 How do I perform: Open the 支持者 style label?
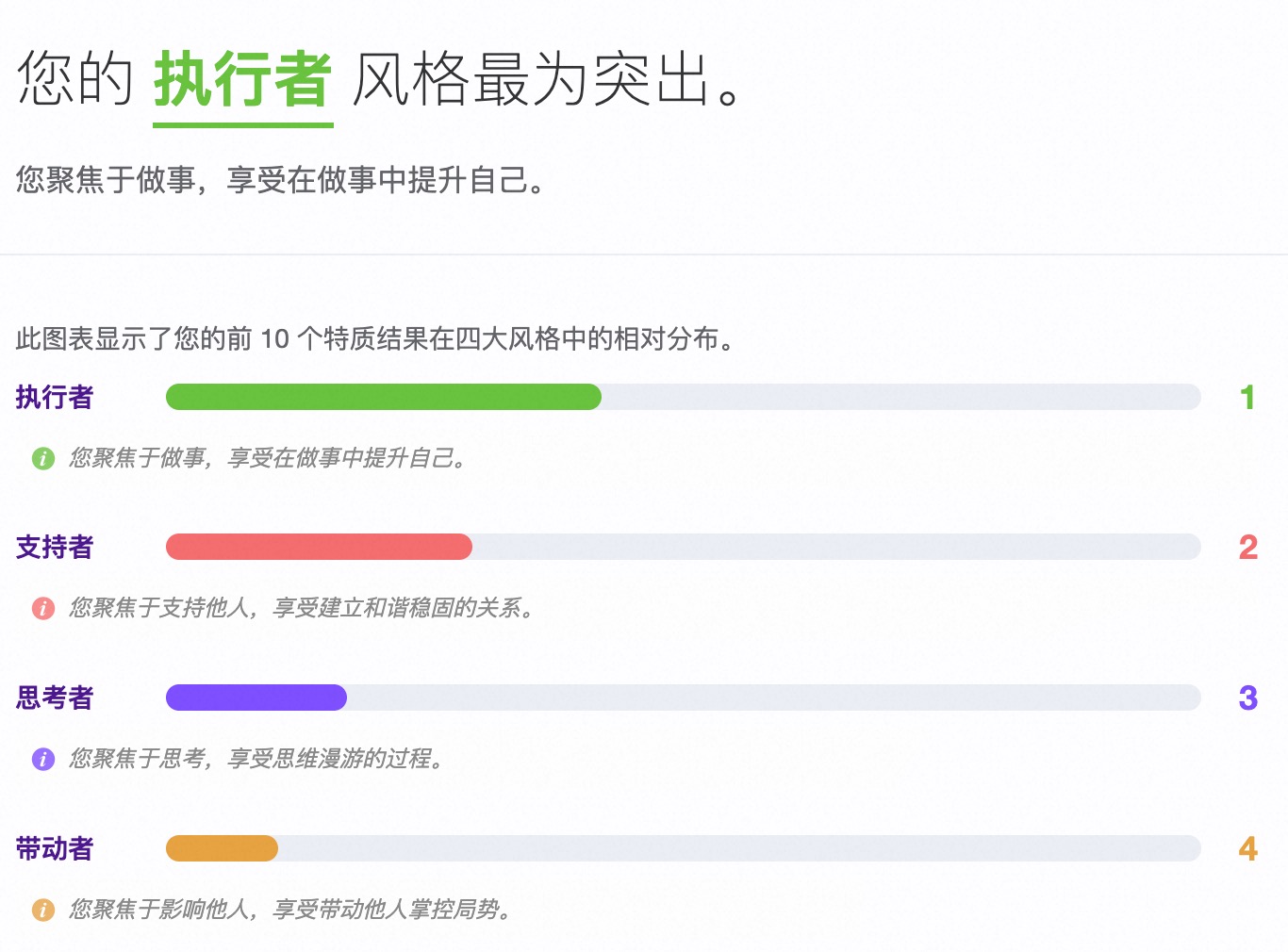pos(55,548)
